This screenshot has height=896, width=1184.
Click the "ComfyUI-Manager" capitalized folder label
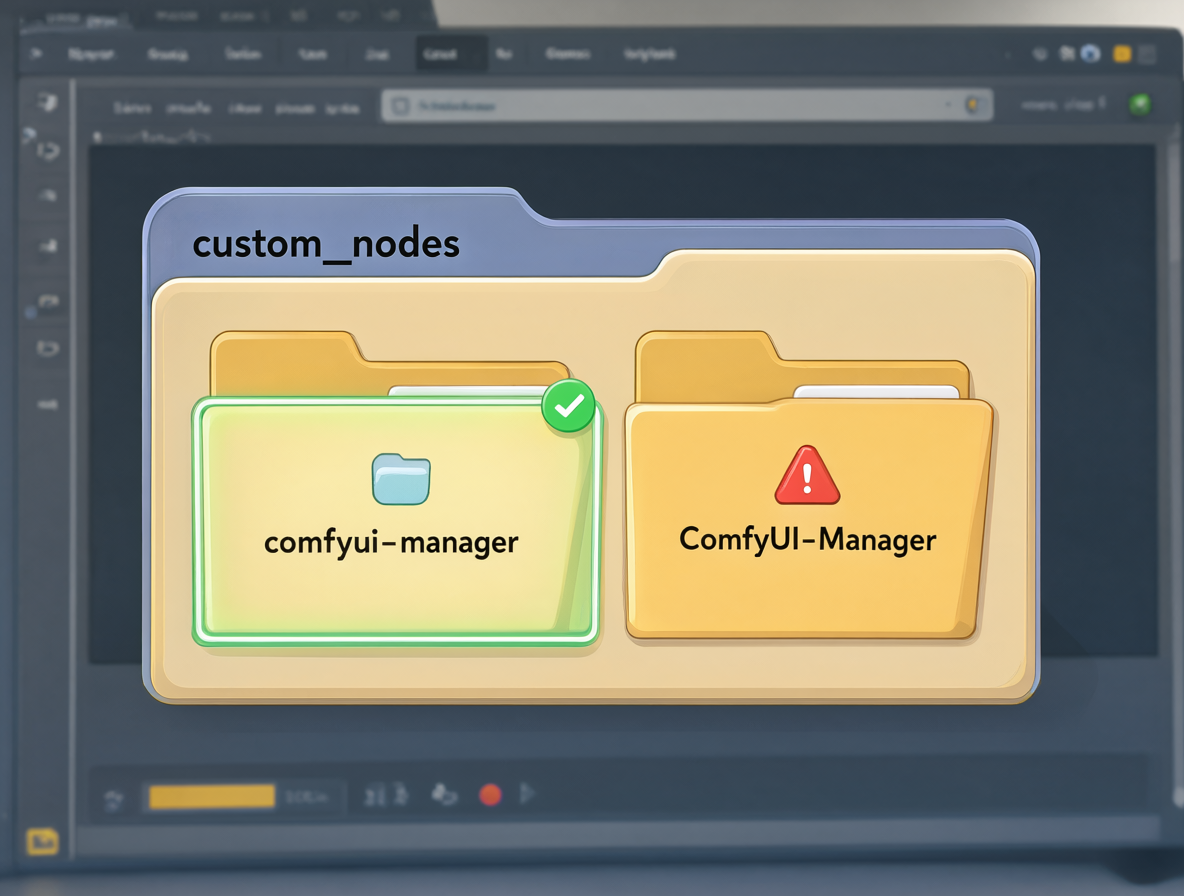(807, 540)
